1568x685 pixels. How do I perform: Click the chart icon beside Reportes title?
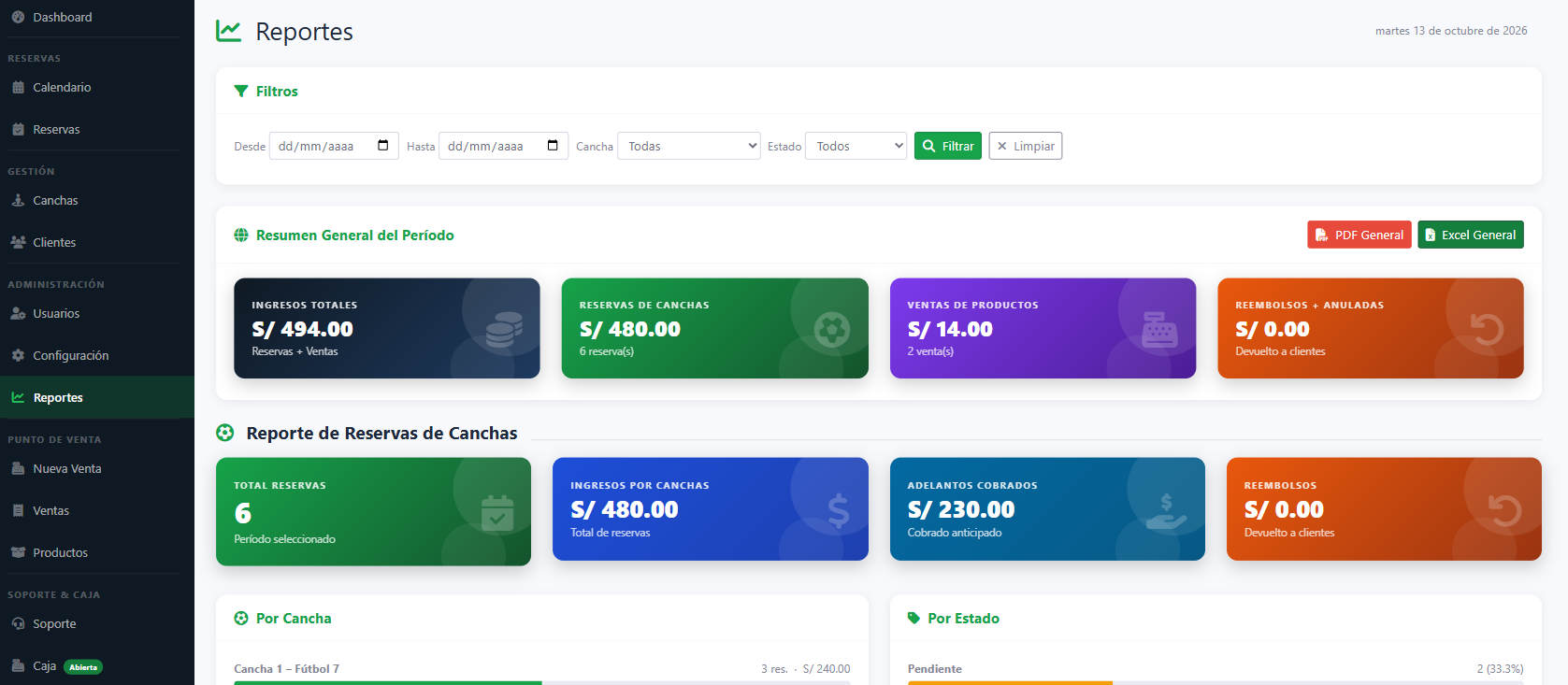[229, 31]
